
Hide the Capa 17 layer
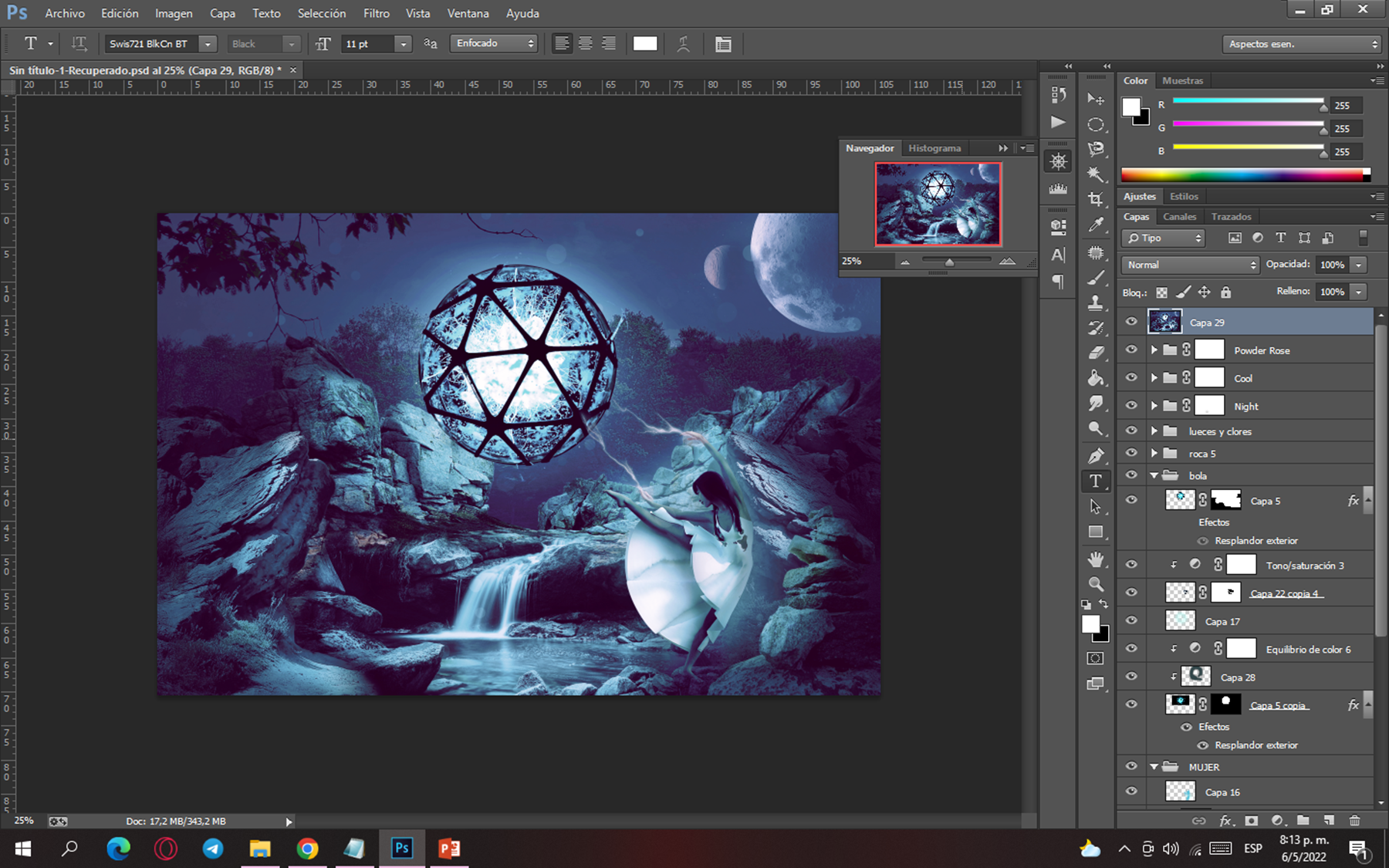pos(1131,620)
